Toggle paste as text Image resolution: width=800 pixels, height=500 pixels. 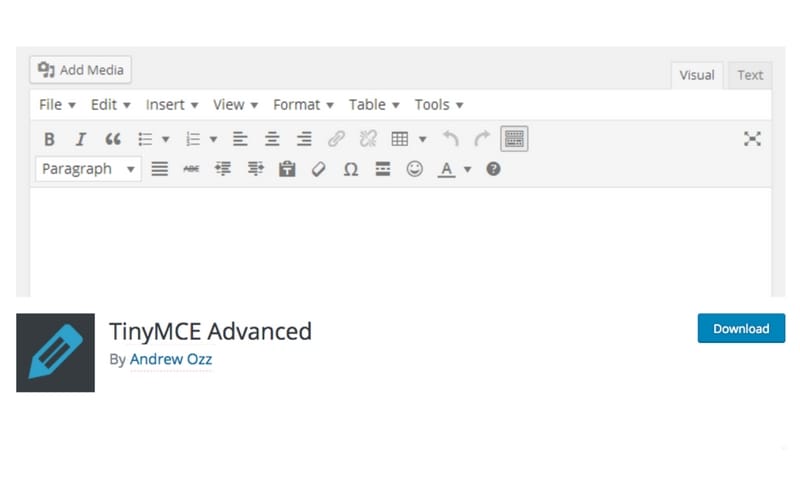point(287,169)
